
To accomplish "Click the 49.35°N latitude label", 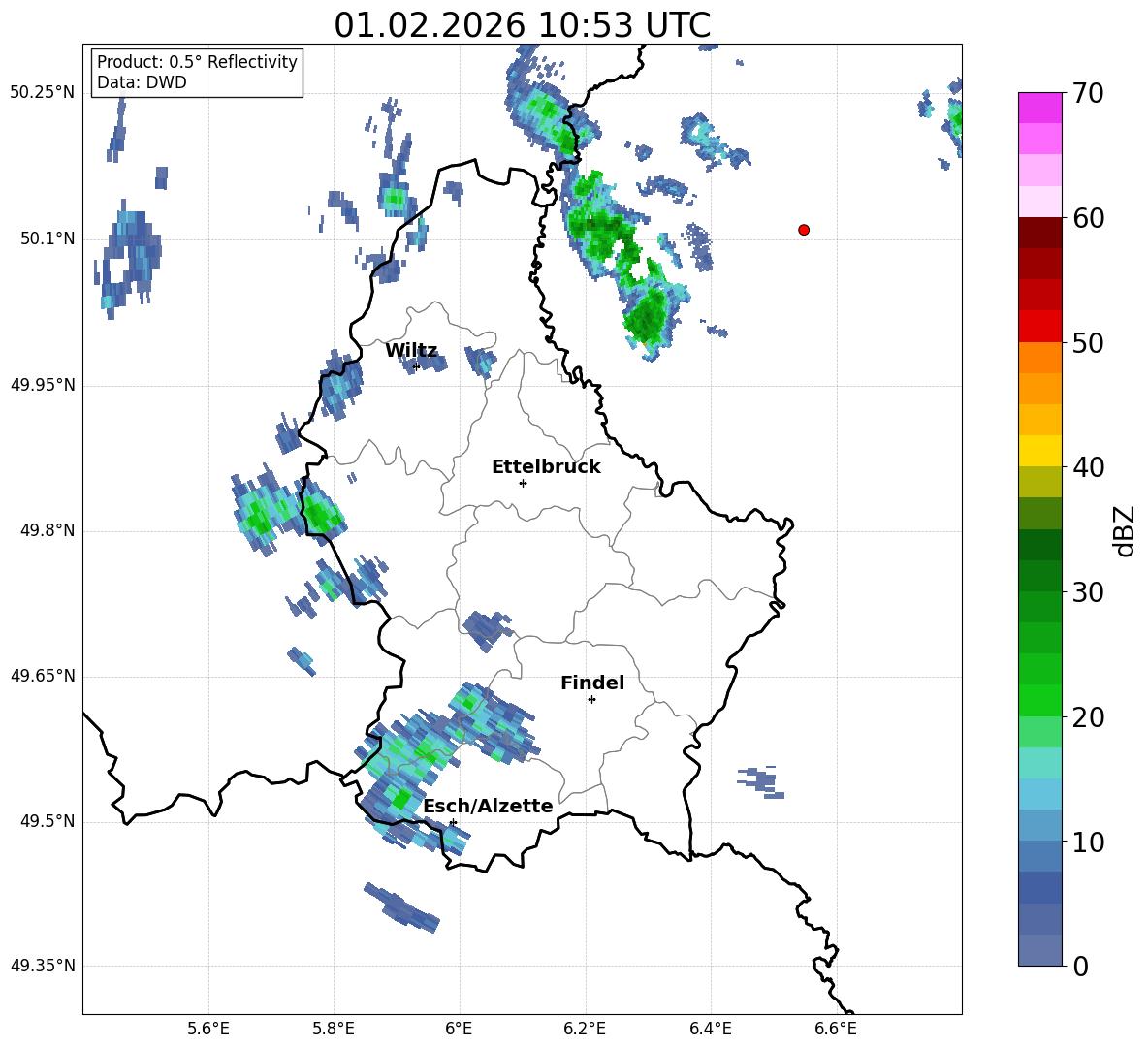I will (43, 966).
